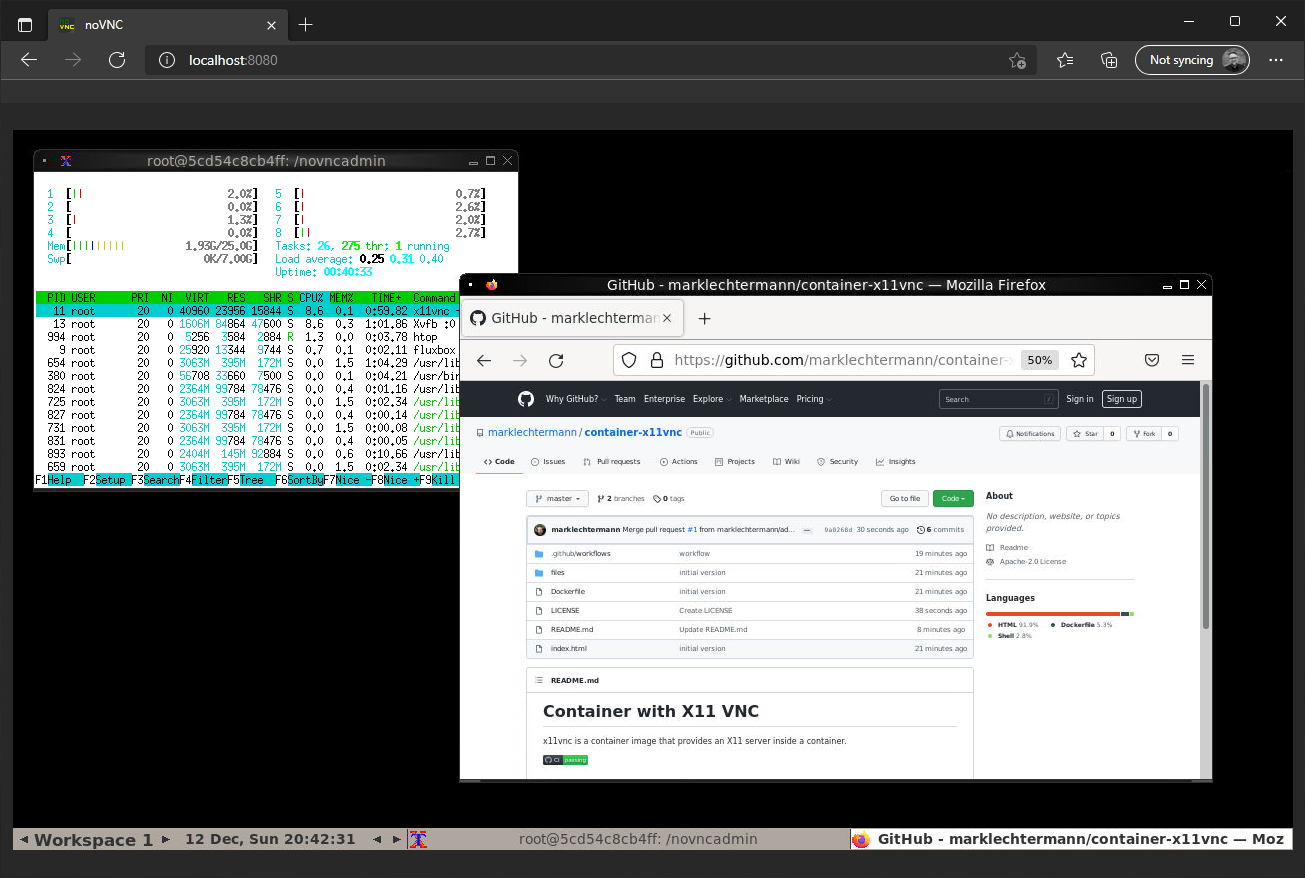Open the Projects tab
The image size is (1305, 878).
coord(735,462)
